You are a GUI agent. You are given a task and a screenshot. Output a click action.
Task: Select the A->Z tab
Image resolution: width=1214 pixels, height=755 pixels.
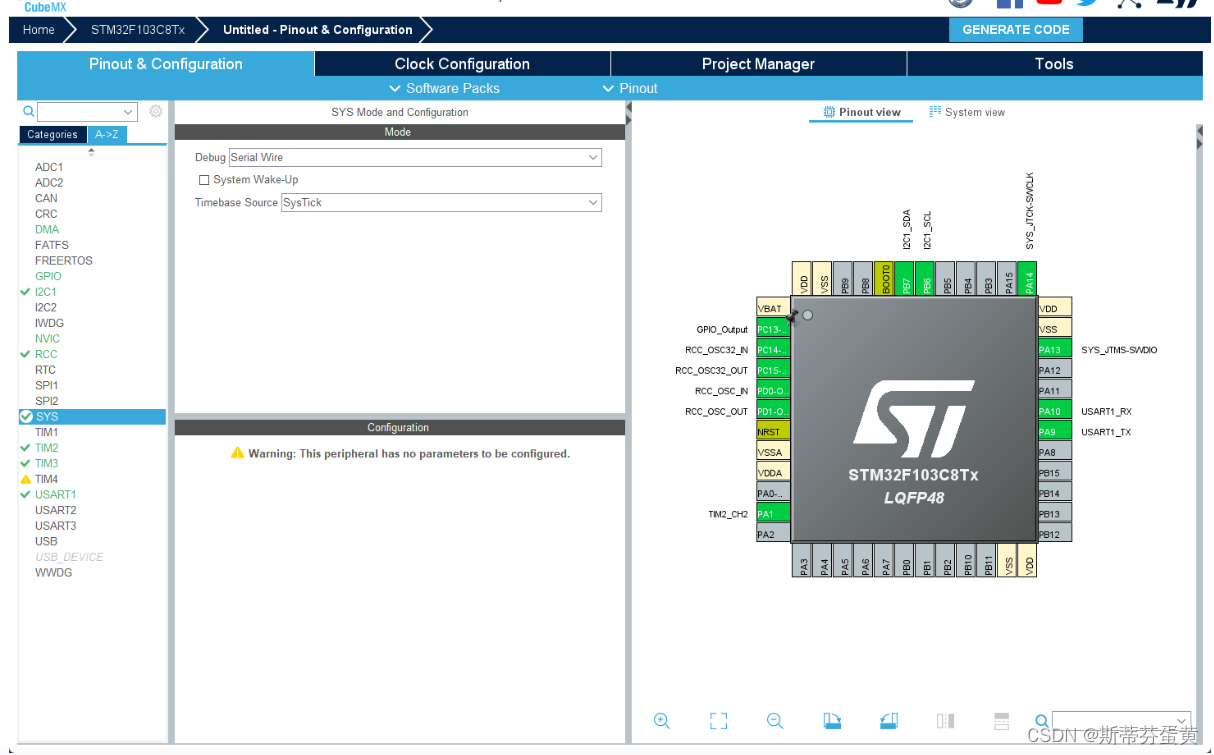click(x=106, y=134)
